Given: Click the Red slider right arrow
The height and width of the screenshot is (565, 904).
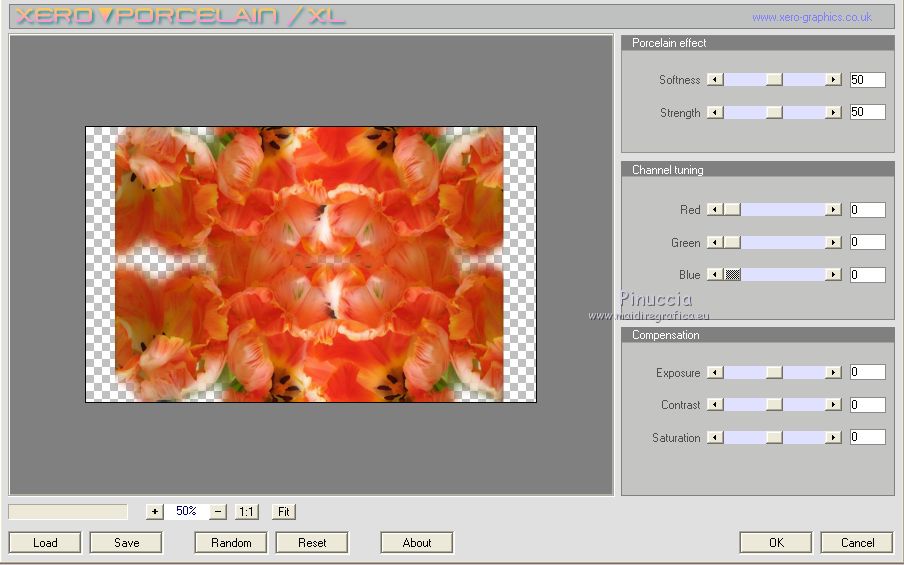Looking at the screenshot, I should pos(833,210).
